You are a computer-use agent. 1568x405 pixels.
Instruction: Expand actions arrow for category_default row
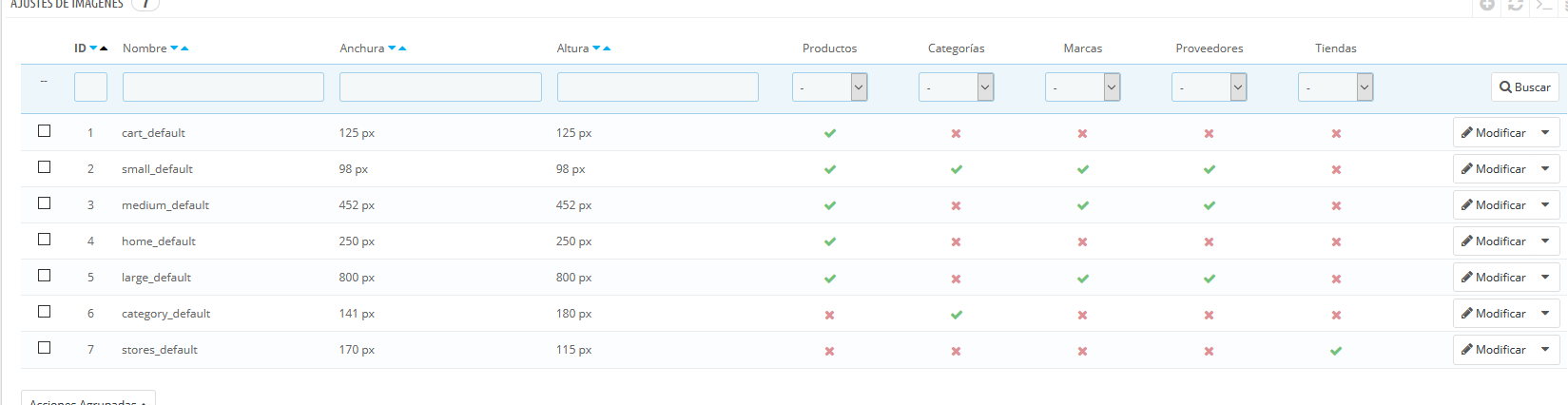coord(1545,314)
